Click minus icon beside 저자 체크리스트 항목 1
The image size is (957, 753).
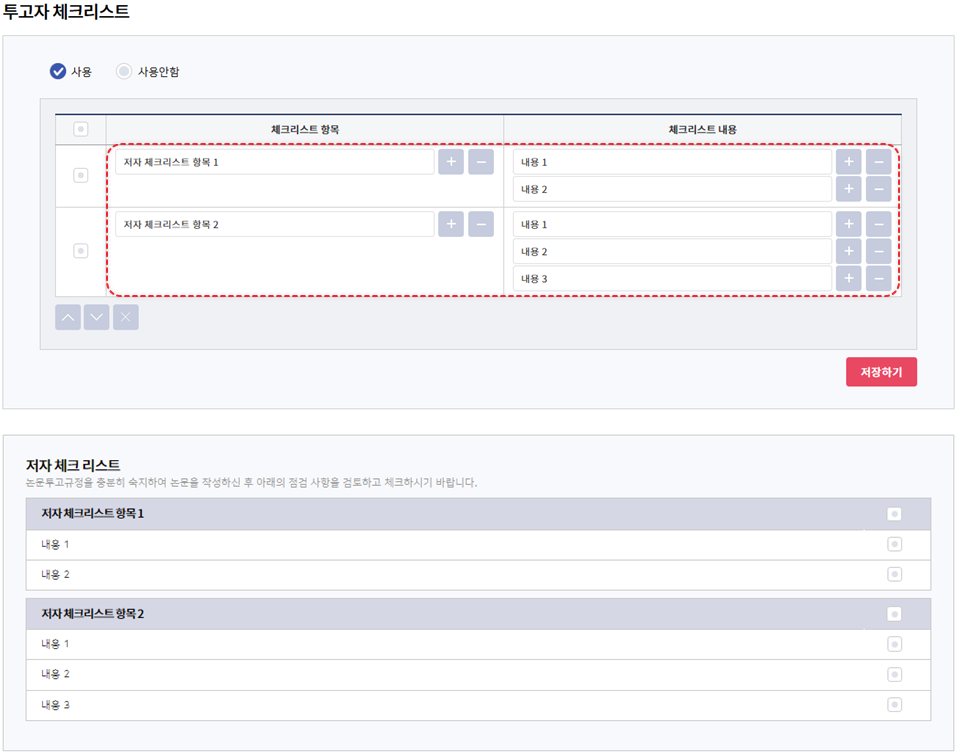click(481, 162)
